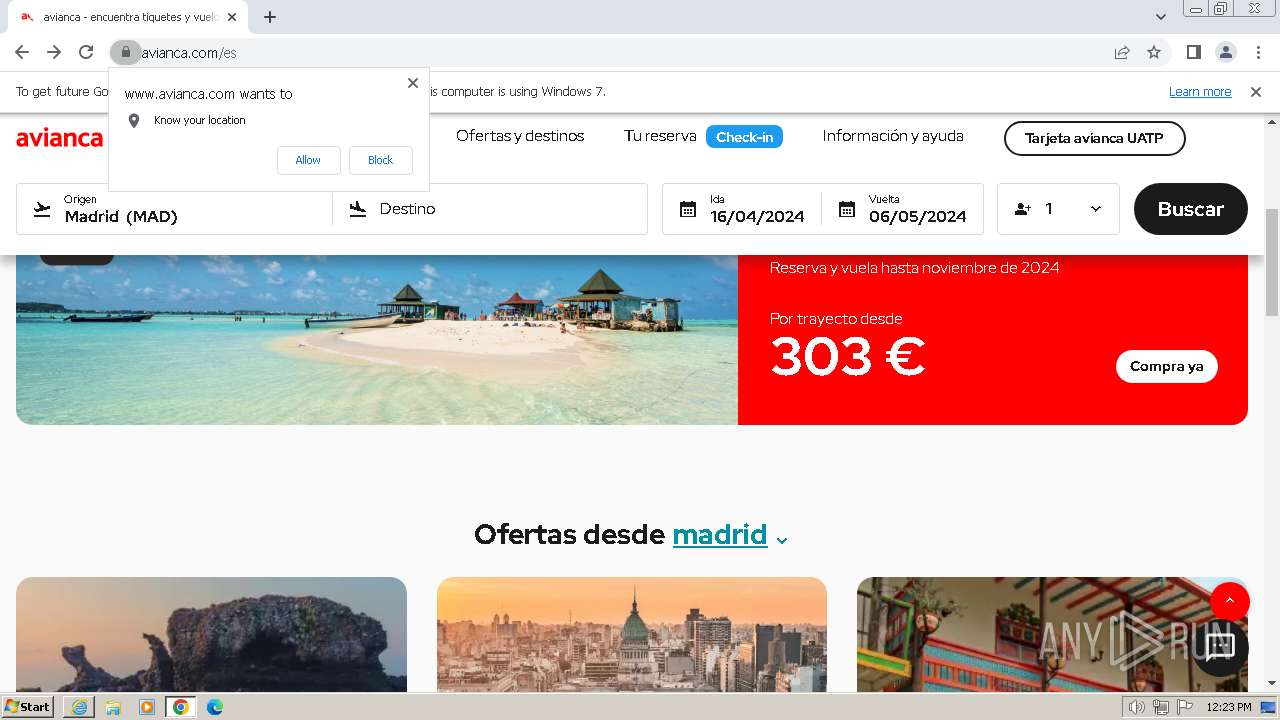This screenshot has height=720, width=1280.
Task: Expand the tab search chevron
Action: 1161,17
